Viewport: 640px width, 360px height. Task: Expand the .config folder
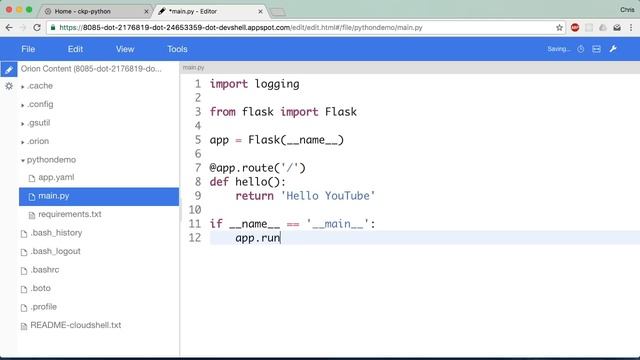[x=23, y=105]
